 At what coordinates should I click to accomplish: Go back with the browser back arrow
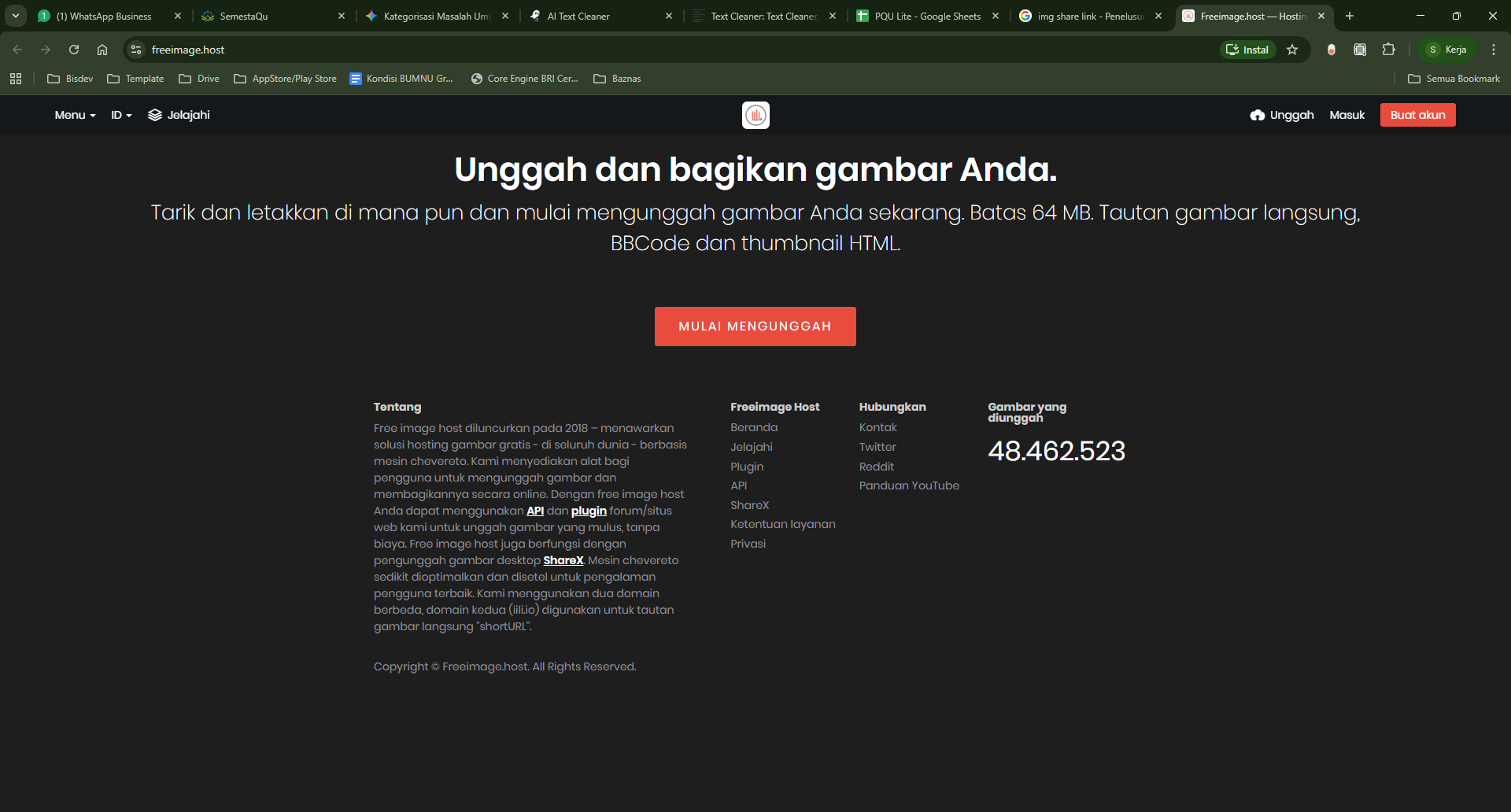tap(17, 50)
